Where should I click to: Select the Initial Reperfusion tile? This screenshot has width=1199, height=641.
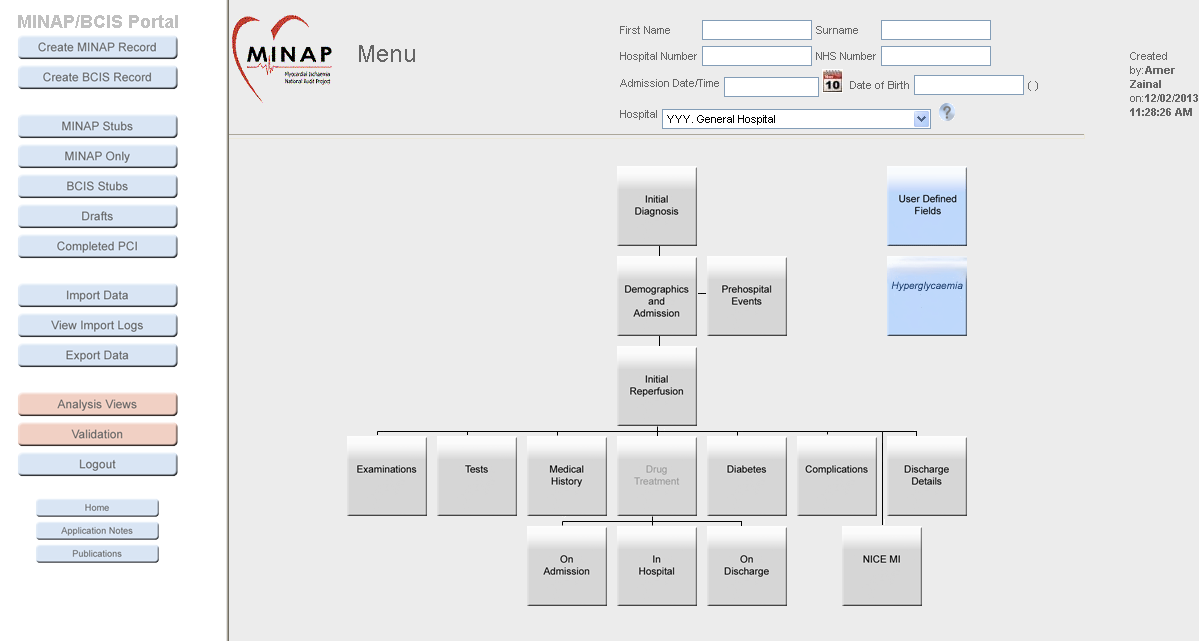click(656, 386)
